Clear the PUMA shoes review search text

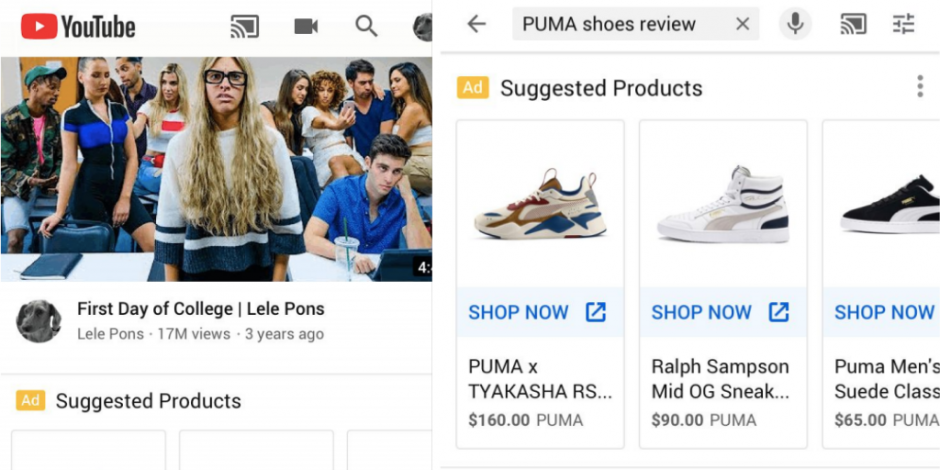(x=742, y=24)
